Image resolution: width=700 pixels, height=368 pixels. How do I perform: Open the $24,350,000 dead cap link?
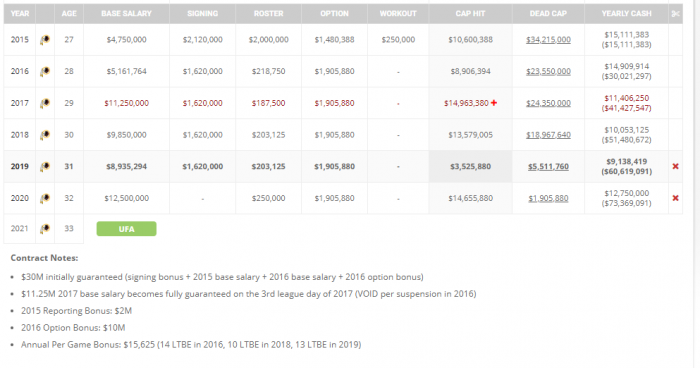(548, 103)
